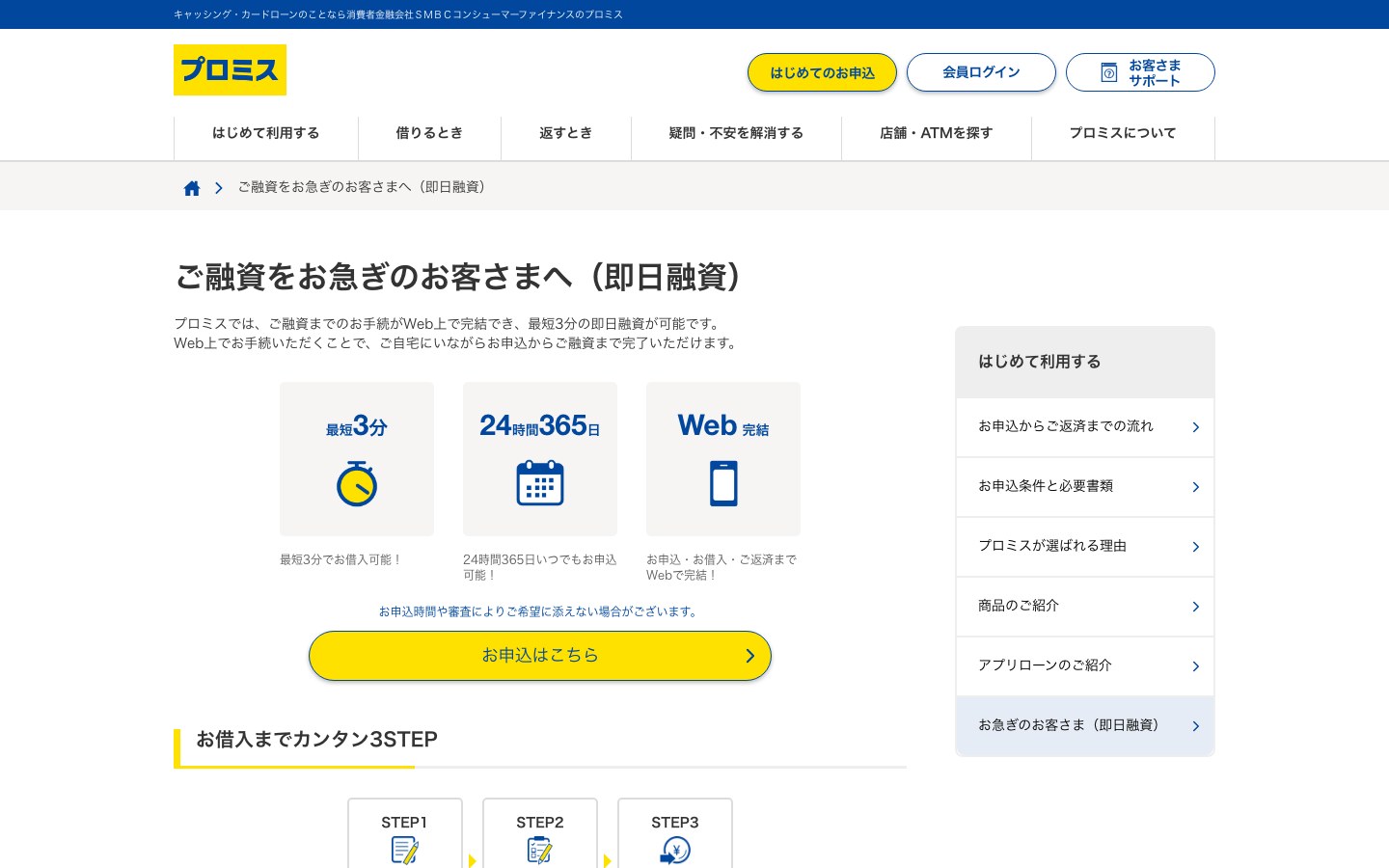Click the calendar icon under 24時間365日

click(x=540, y=483)
